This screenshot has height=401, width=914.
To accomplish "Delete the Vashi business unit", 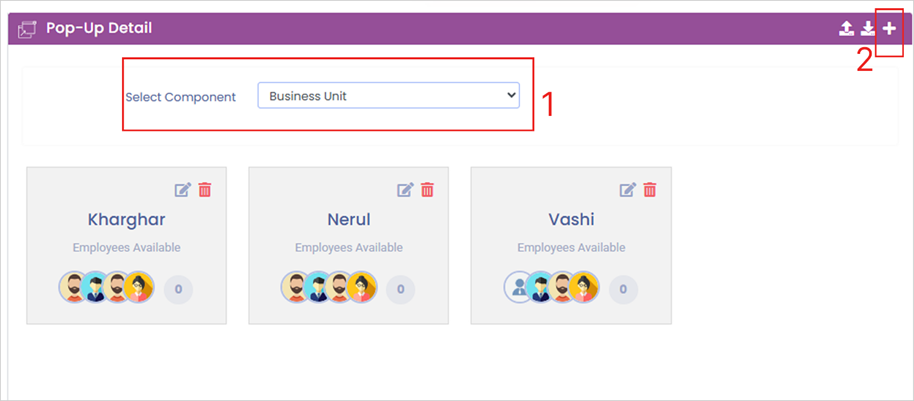I will click(x=649, y=190).
